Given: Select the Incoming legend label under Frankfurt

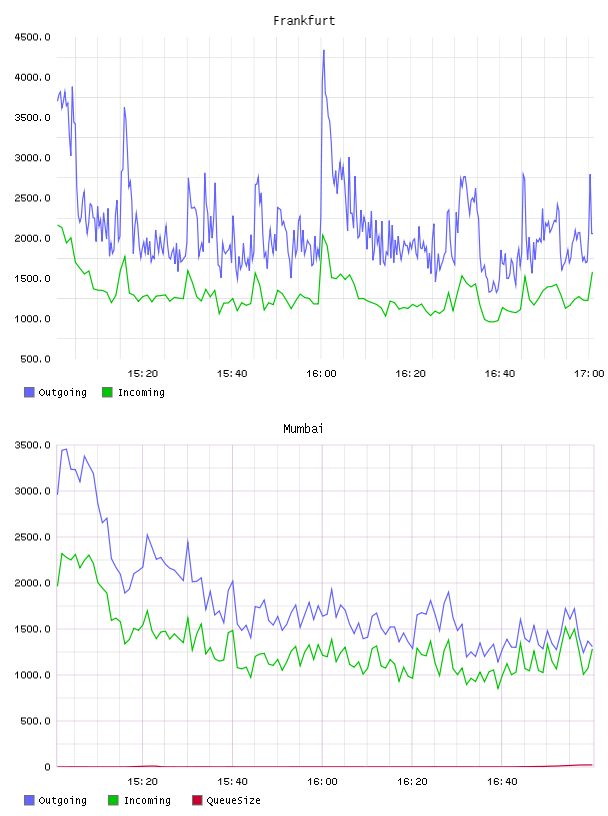Looking at the screenshot, I should (x=141, y=393).
